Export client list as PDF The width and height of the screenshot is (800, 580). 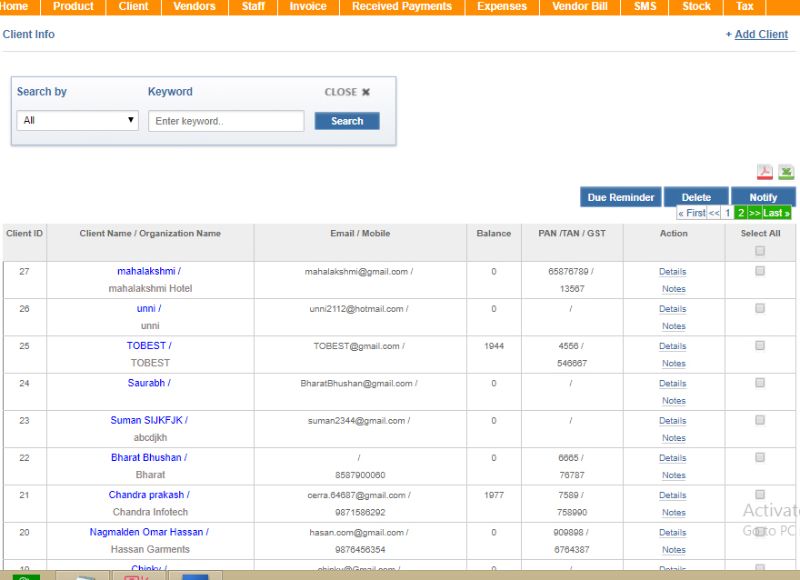764,172
